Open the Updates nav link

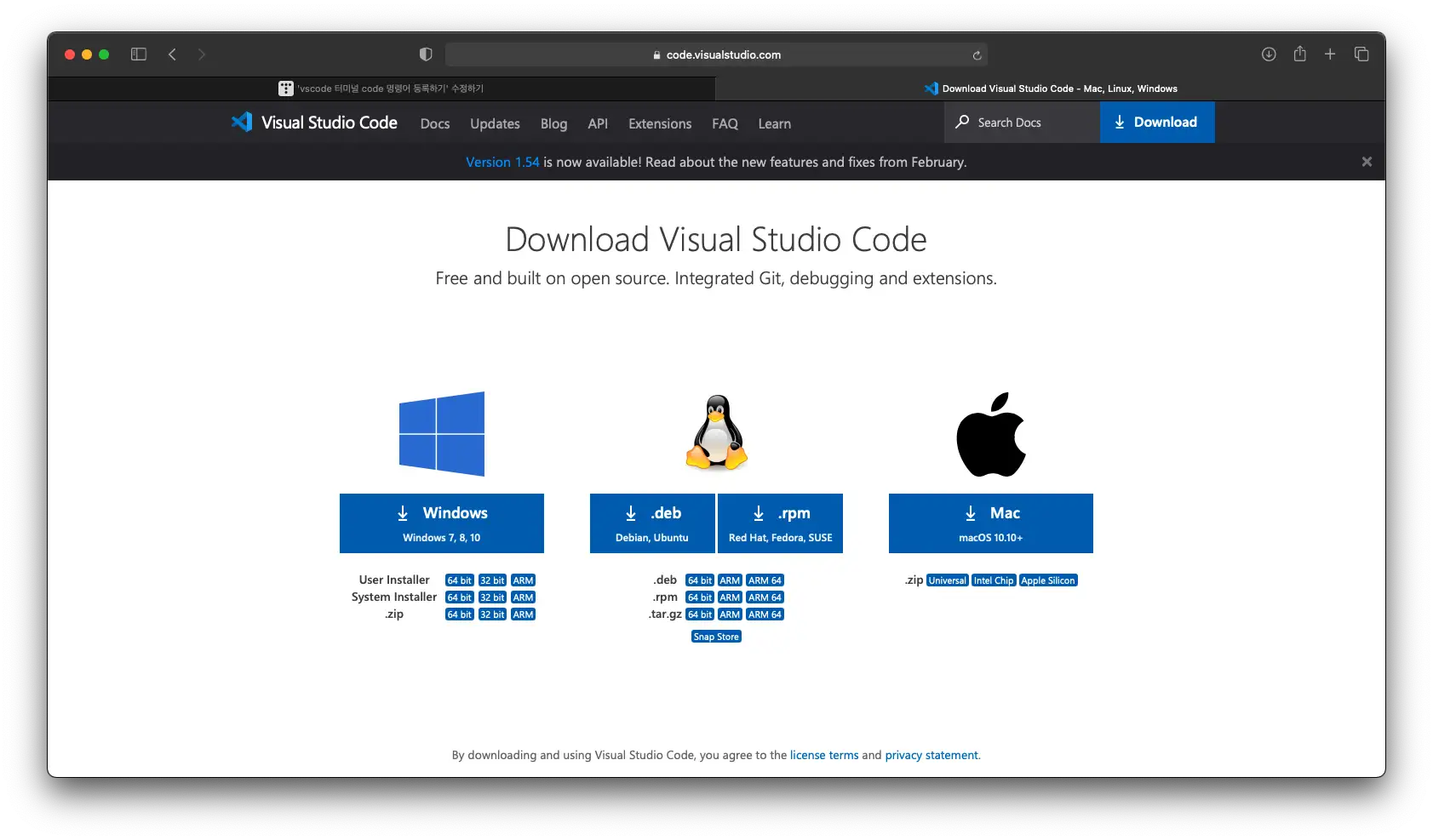coord(495,123)
